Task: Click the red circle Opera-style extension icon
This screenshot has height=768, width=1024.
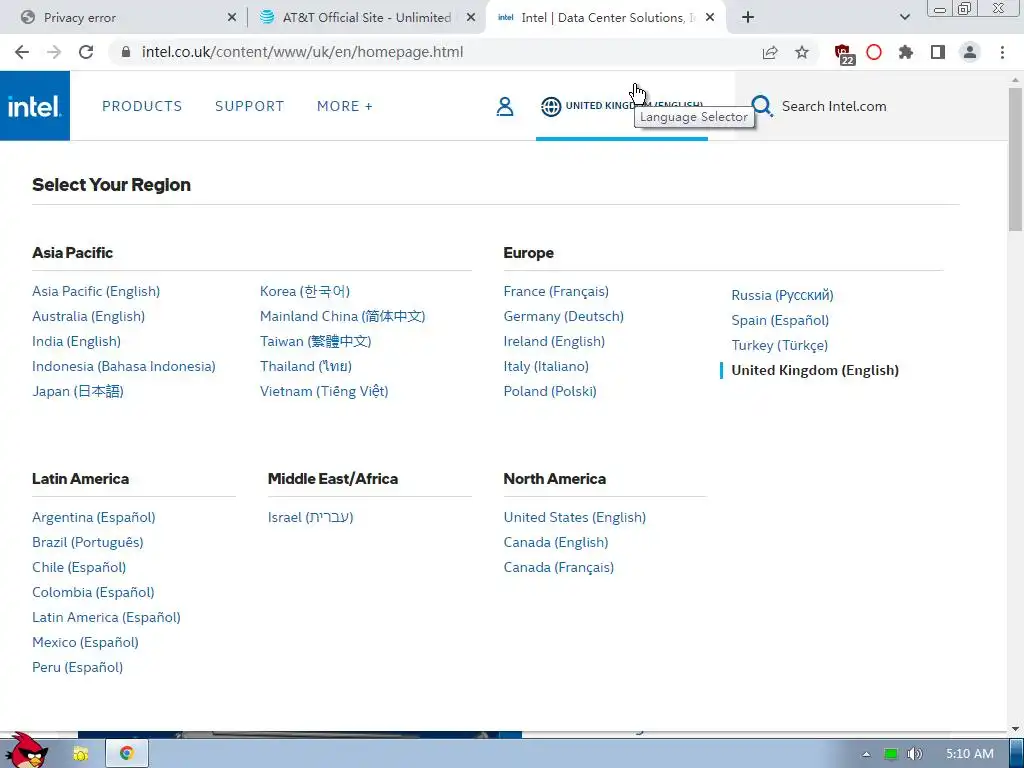Action: [874, 52]
